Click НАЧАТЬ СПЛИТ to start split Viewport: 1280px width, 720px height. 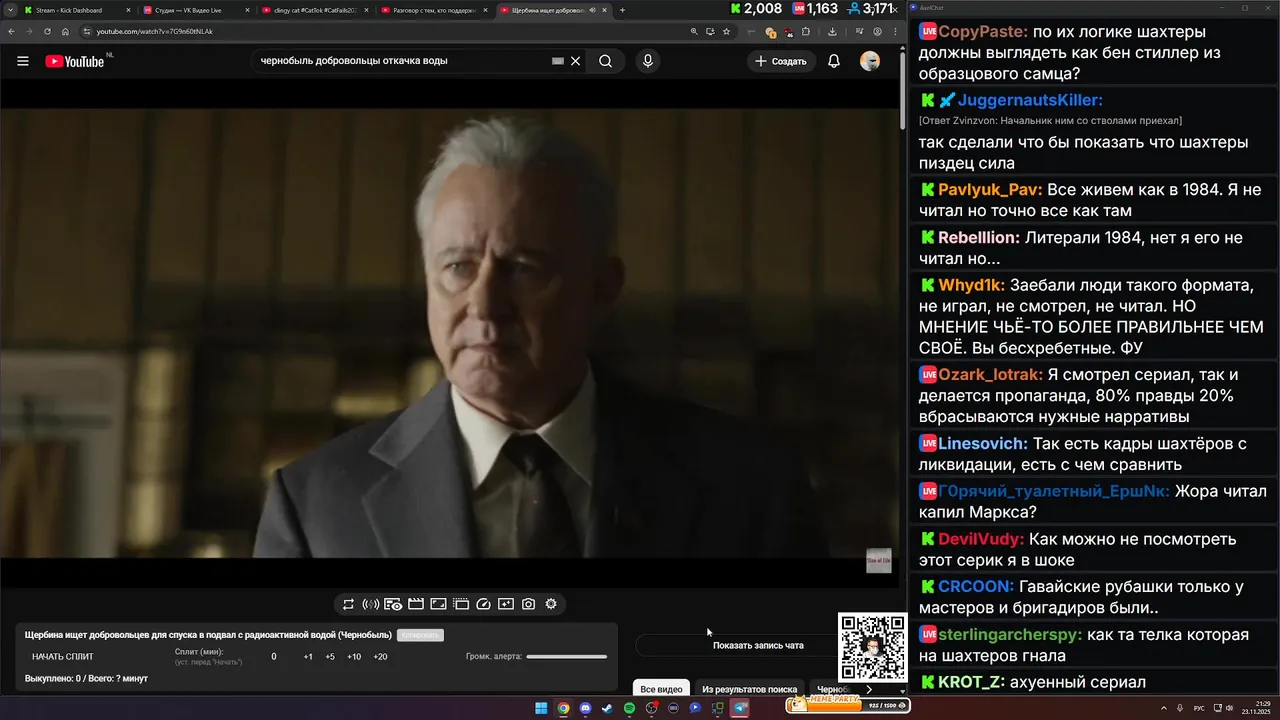(63, 657)
